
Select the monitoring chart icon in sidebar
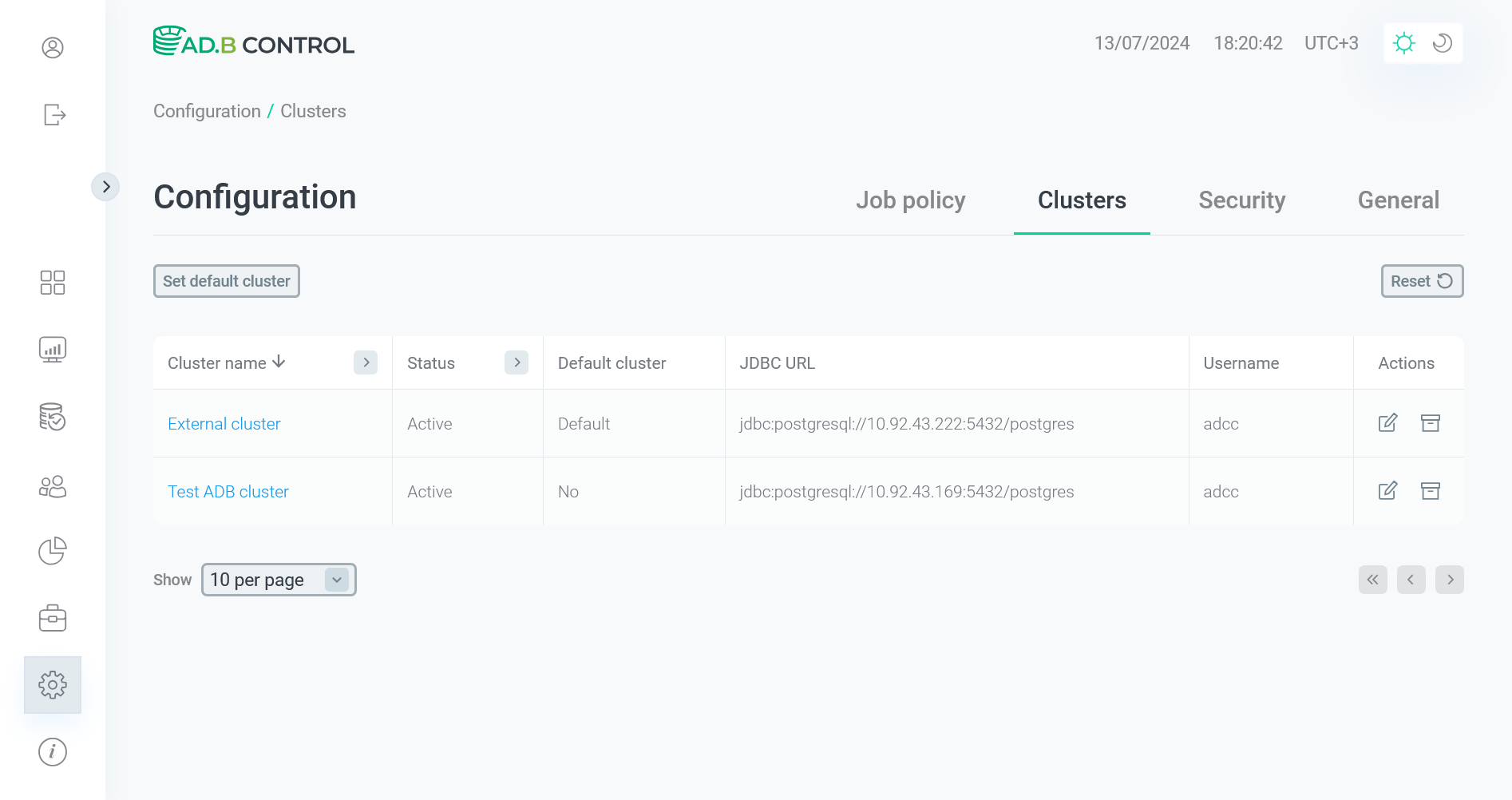tap(53, 349)
